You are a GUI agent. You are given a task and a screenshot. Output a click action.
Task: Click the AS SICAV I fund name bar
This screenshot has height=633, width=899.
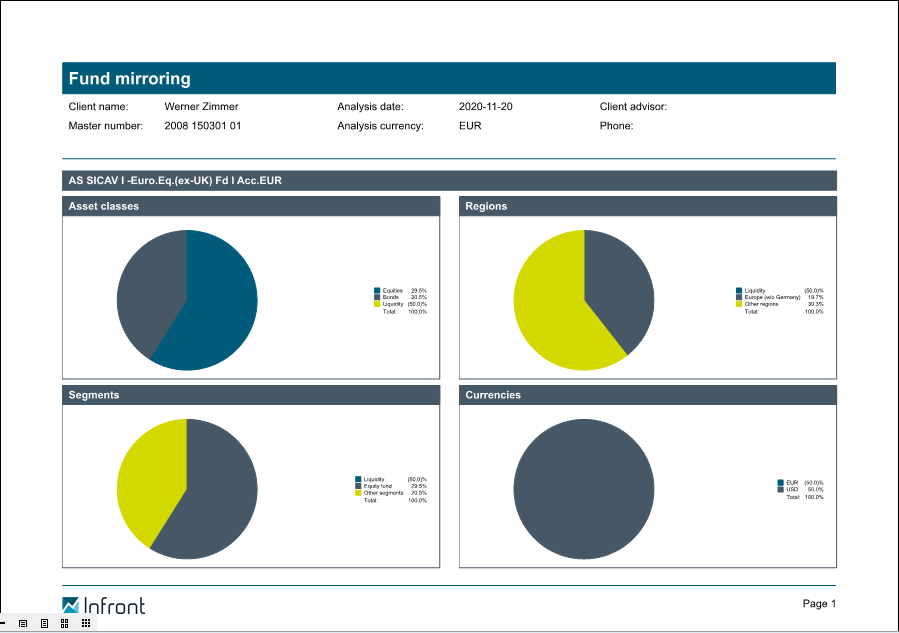[448, 181]
